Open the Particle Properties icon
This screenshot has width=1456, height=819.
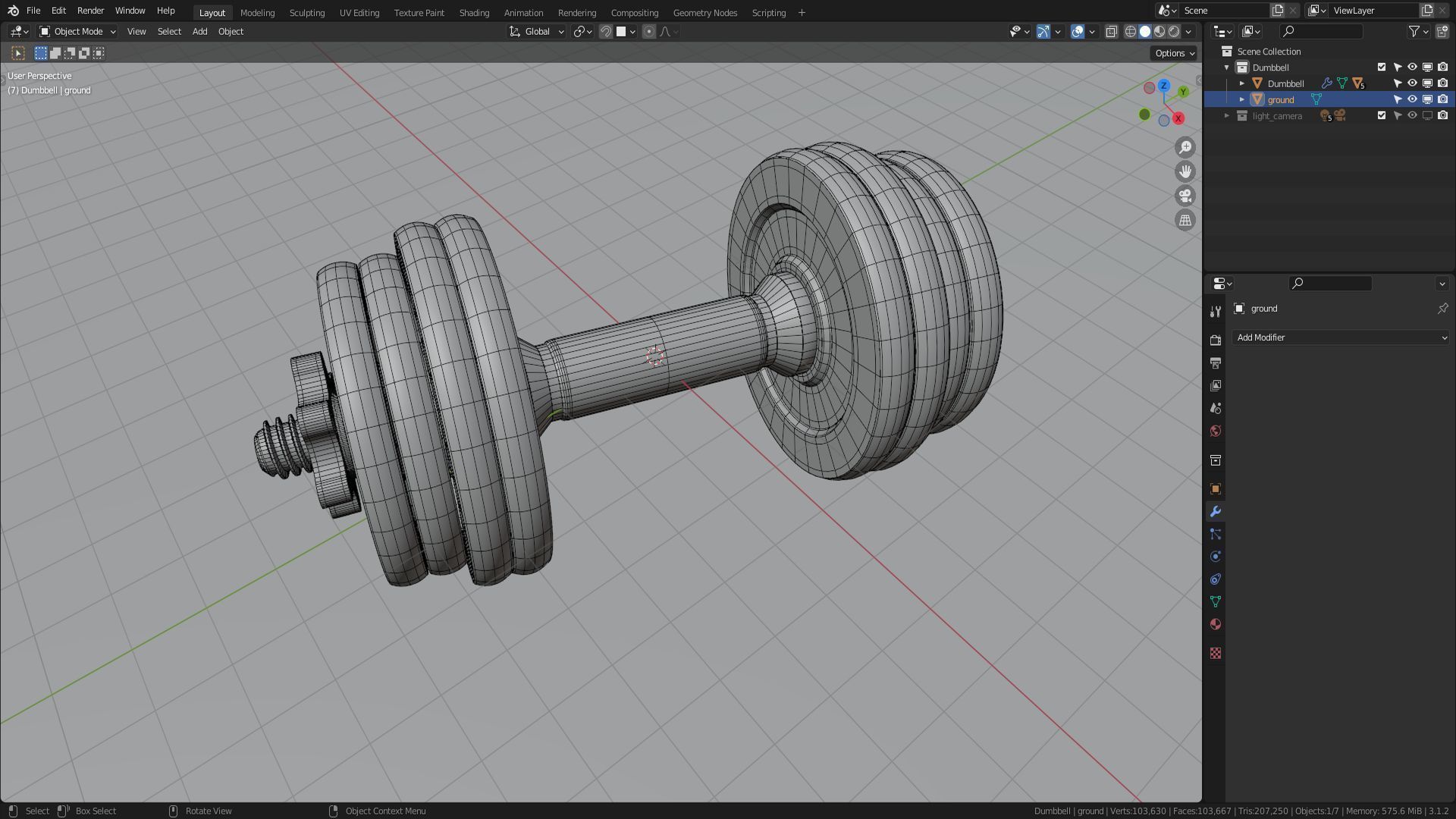1216,534
